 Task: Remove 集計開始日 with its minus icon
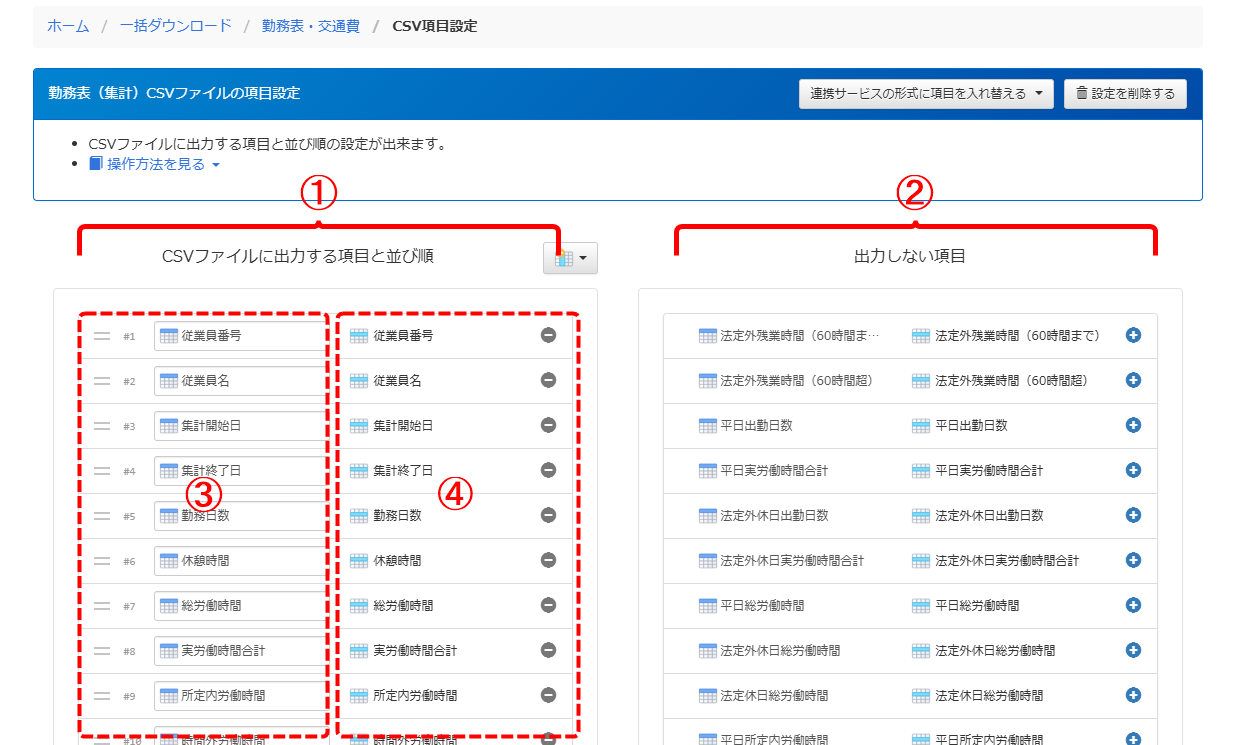tap(548, 425)
